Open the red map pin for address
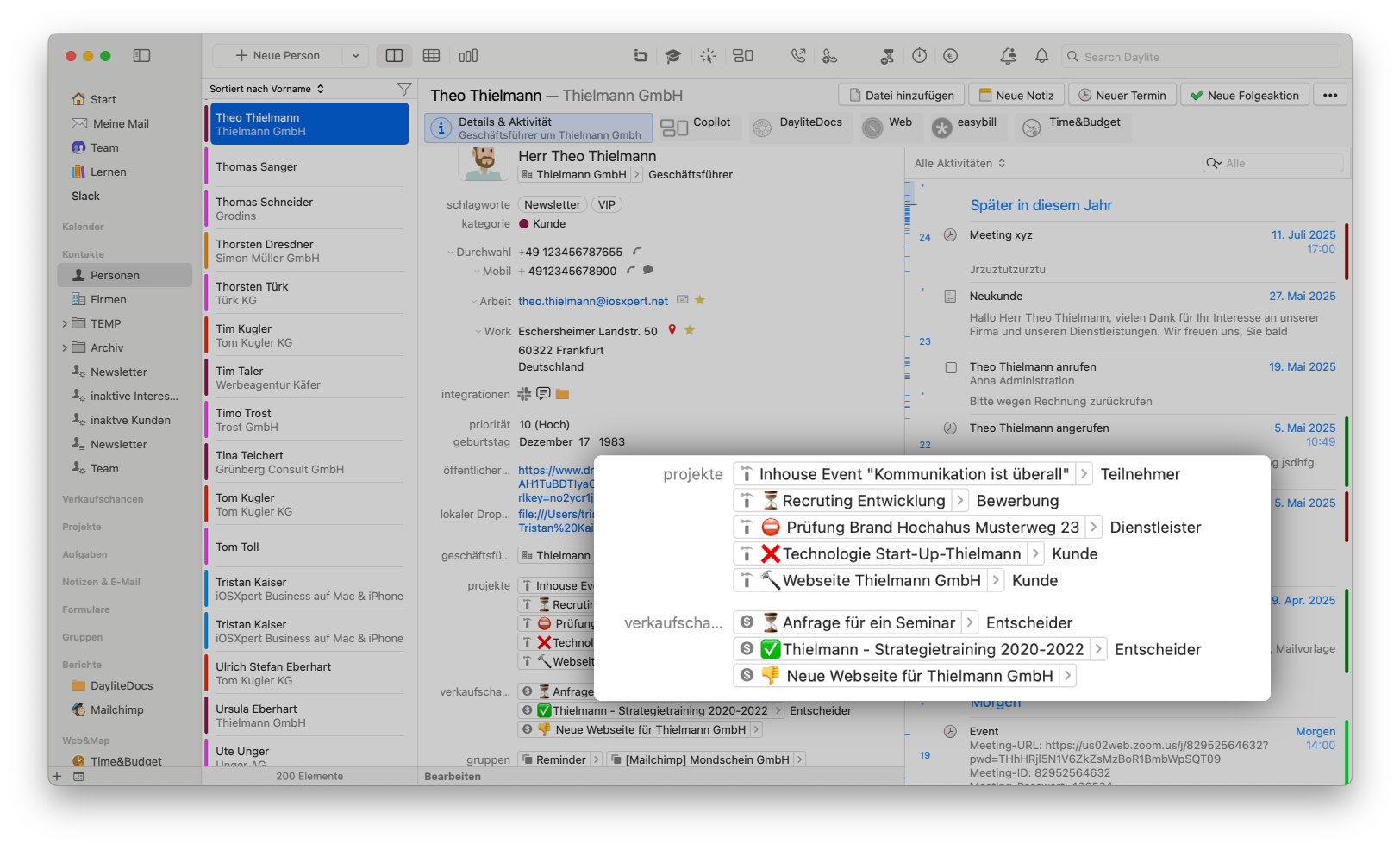Screen dimensions: 1400x850 click(672, 330)
